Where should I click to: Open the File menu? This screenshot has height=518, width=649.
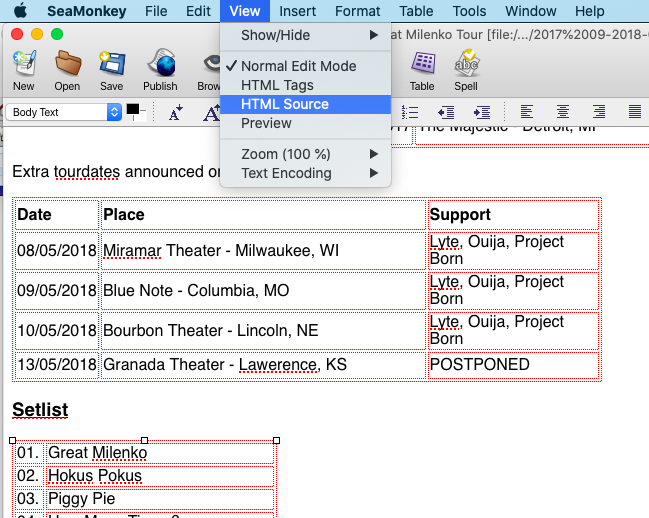(x=156, y=11)
